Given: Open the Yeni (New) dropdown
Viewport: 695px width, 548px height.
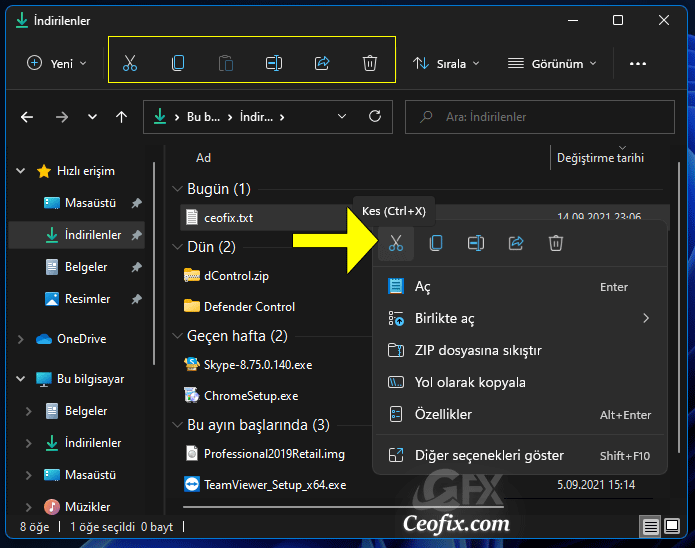Looking at the screenshot, I should click(57, 63).
